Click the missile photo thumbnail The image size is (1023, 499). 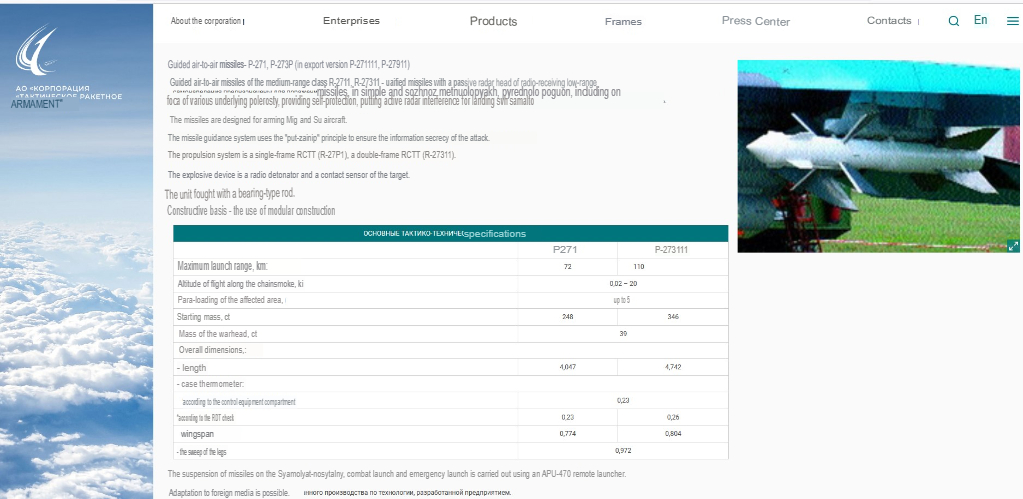[878, 155]
